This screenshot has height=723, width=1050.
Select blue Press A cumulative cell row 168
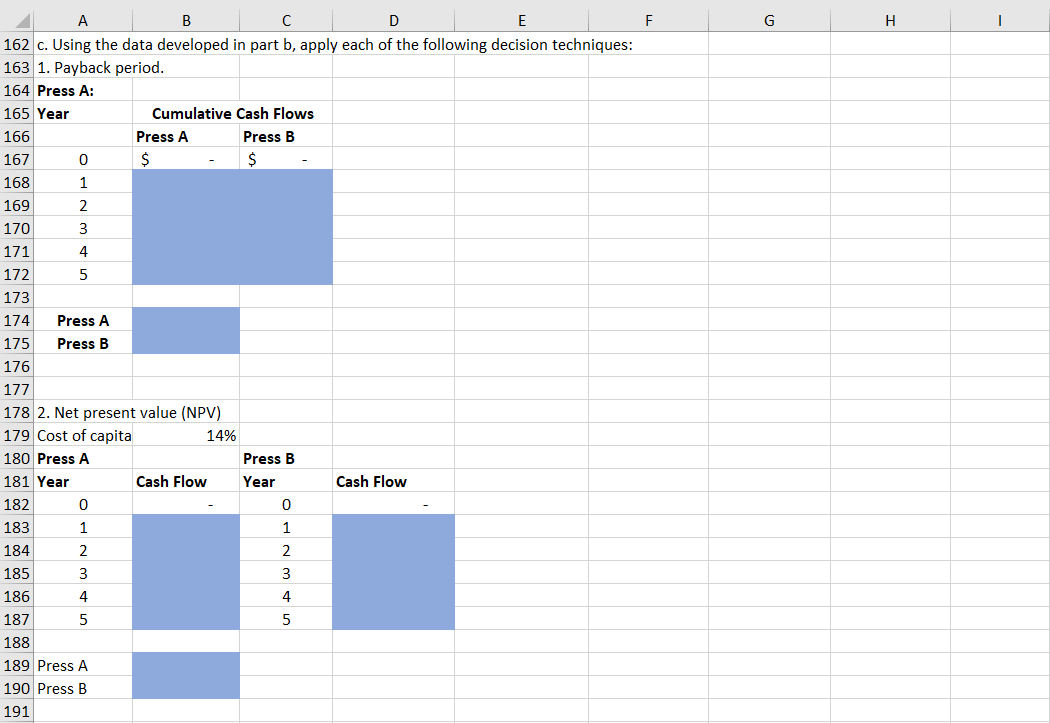pyautogui.click(x=186, y=182)
